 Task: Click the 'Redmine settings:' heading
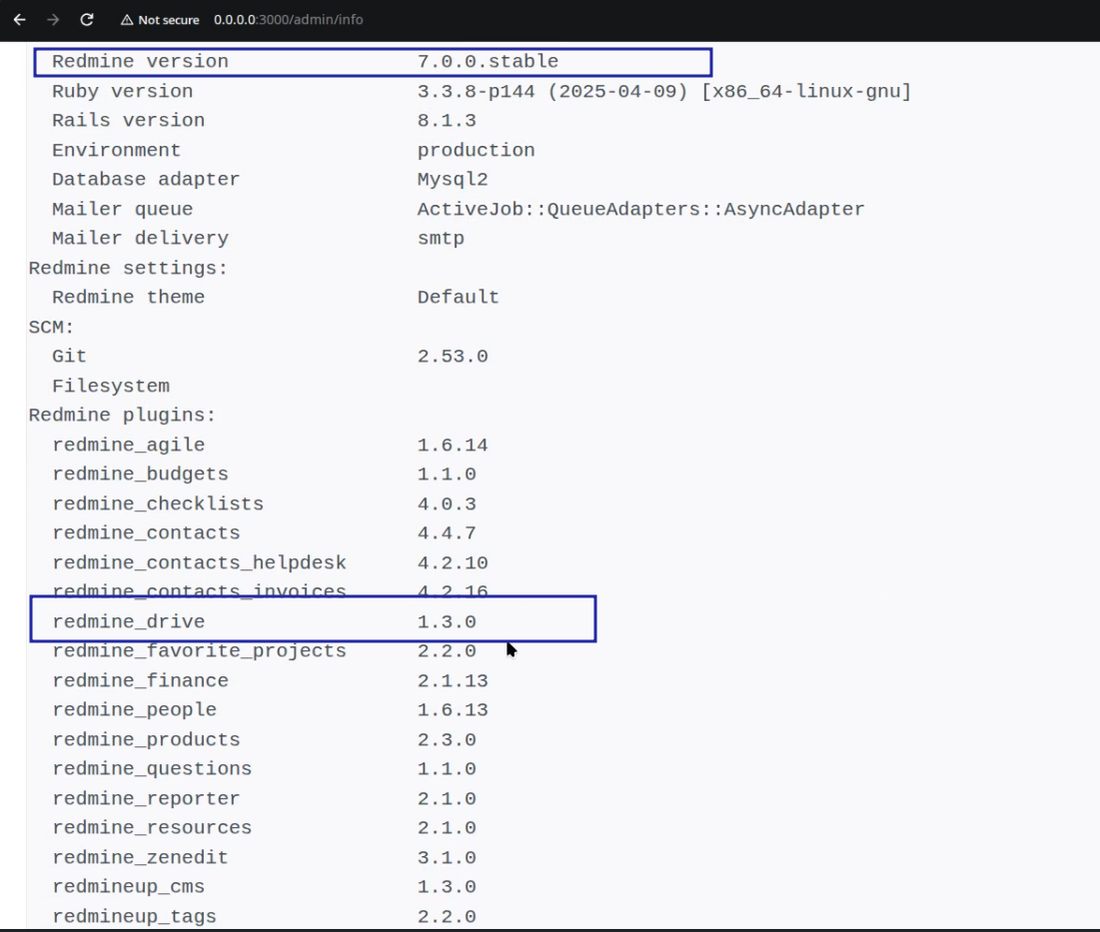pos(128,268)
